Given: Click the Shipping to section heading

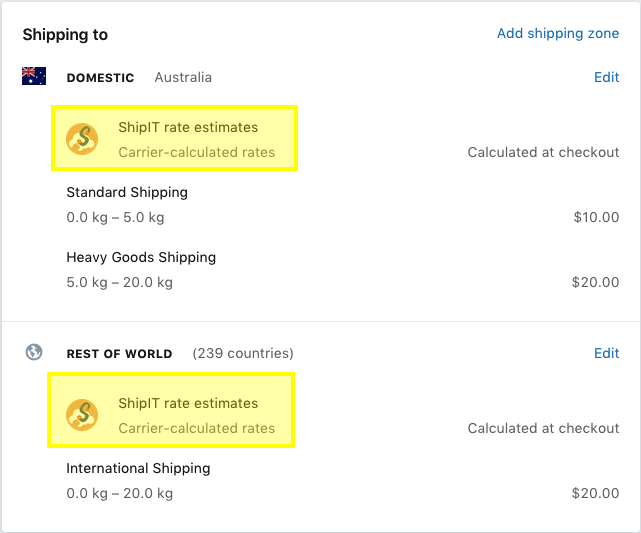Looking at the screenshot, I should (x=65, y=35).
